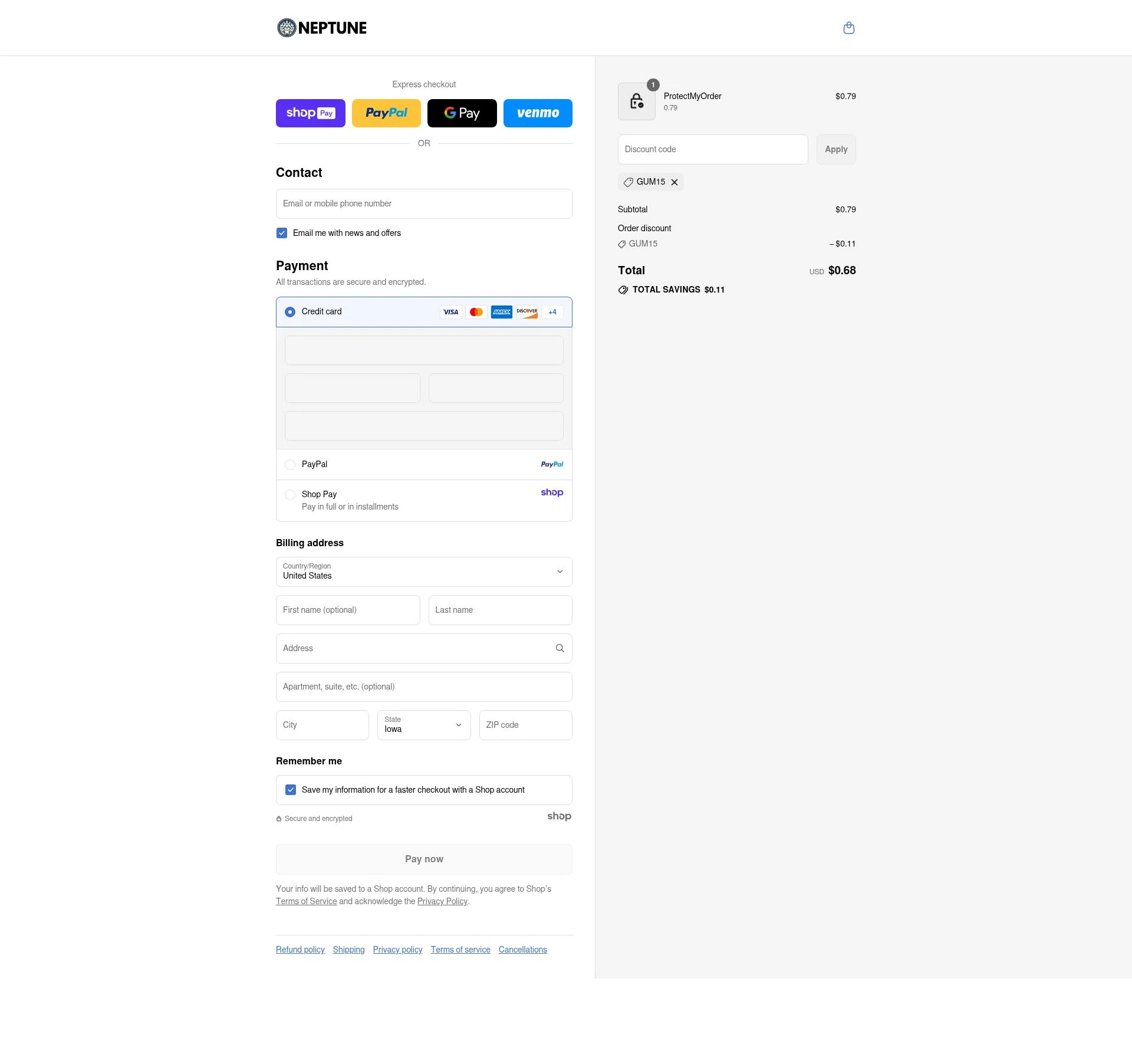
Task: Open the Shipping policy page
Action: (348, 950)
